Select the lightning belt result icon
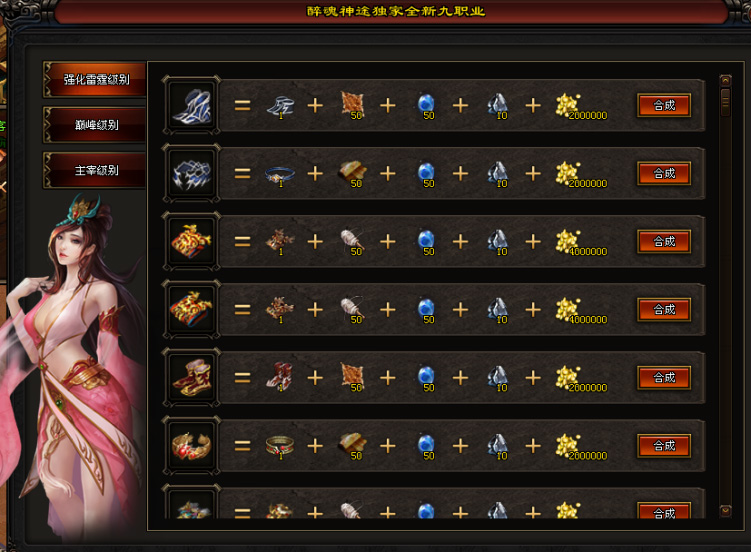The width and height of the screenshot is (751, 553). (x=191, y=173)
